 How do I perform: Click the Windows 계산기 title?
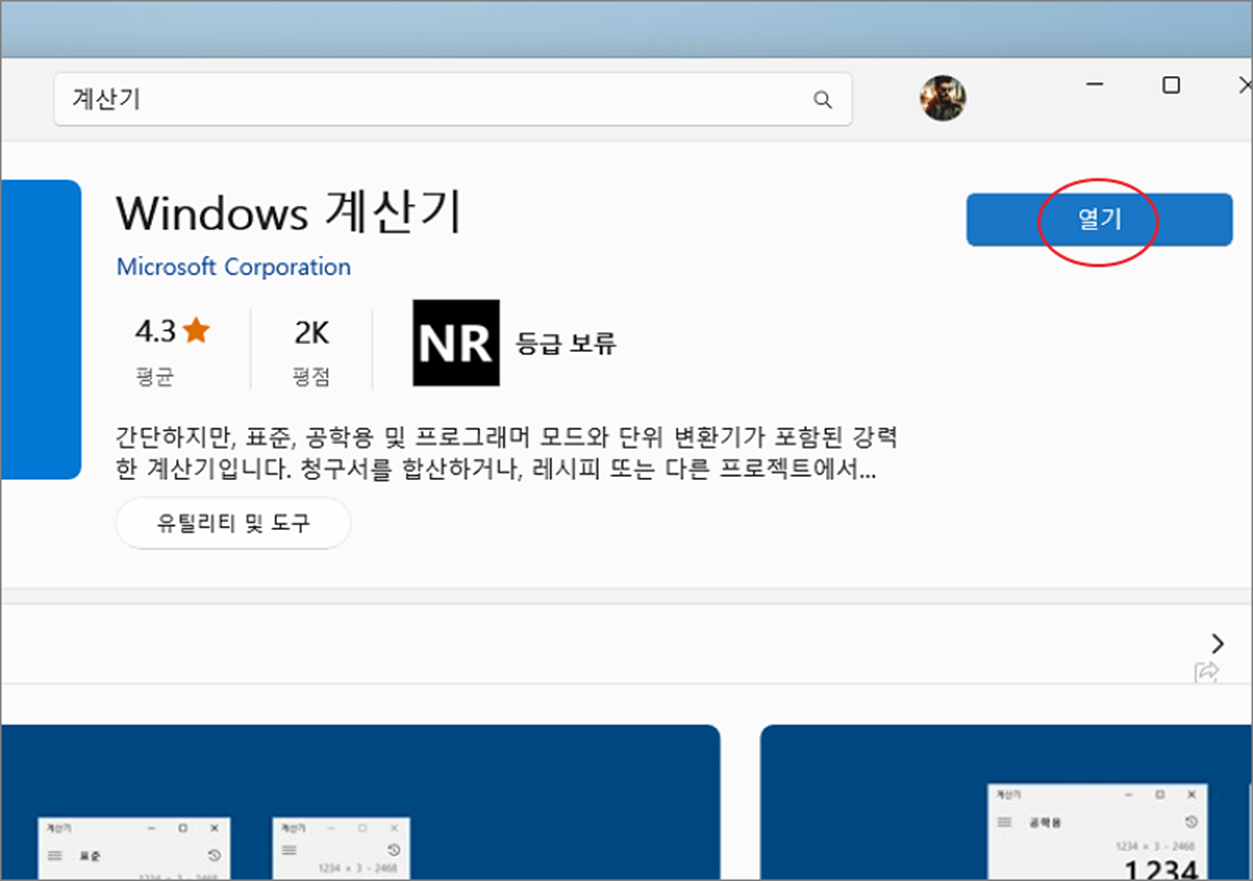[x=289, y=212]
